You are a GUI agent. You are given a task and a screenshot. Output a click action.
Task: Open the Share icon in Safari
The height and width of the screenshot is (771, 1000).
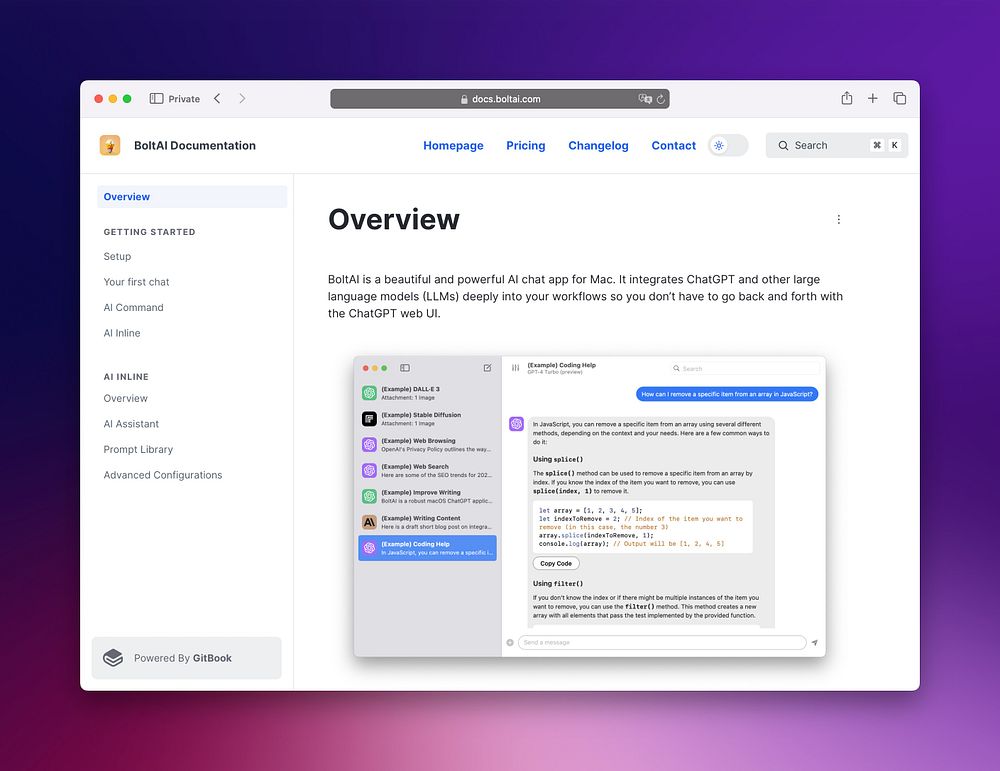pyautogui.click(x=846, y=98)
